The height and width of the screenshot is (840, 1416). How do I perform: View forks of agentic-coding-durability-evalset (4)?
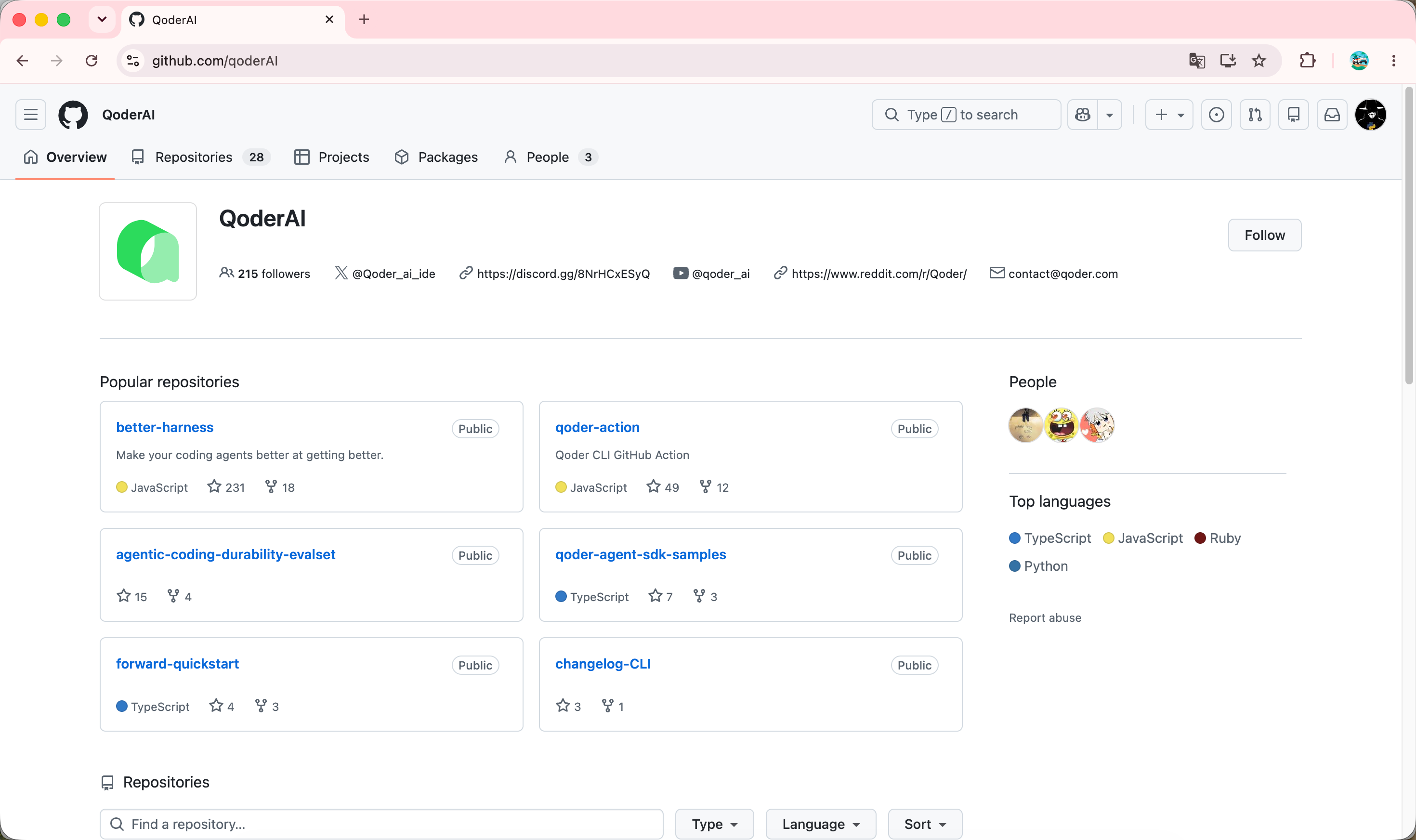click(x=179, y=597)
